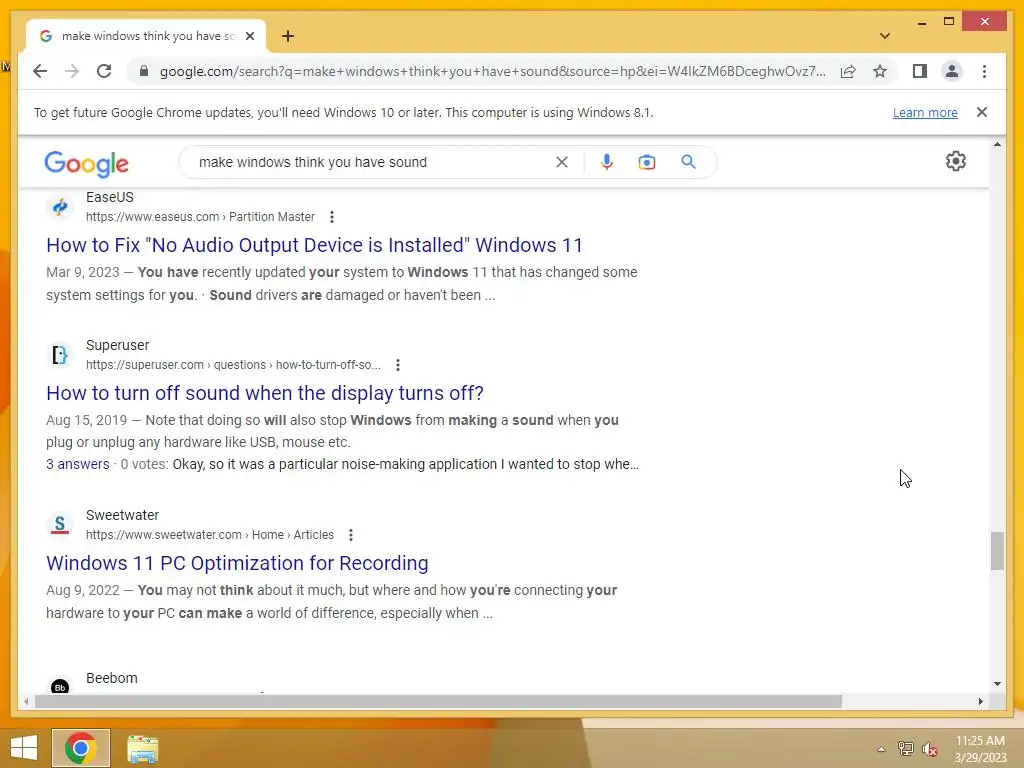Click the page scroll up arrow
Image resolution: width=1024 pixels, height=768 pixels.
pyautogui.click(x=997, y=144)
